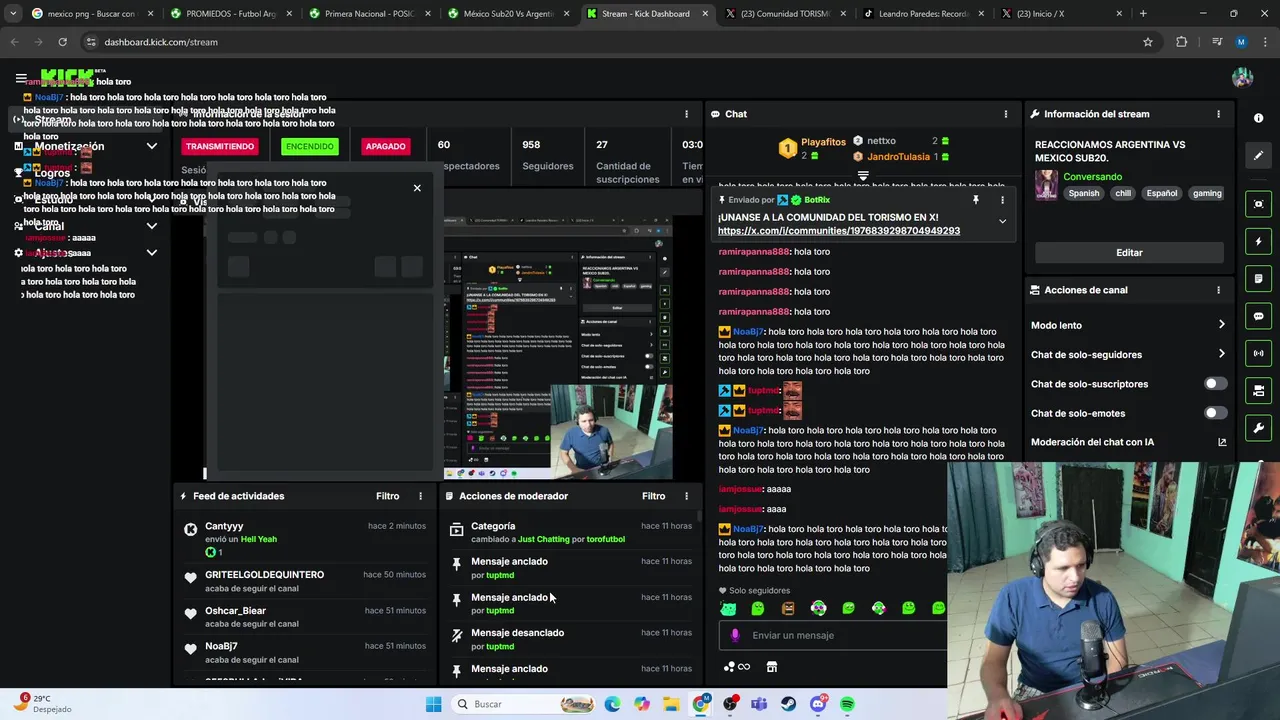Image resolution: width=1280 pixels, height=720 pixels.
Task: Open options menu of Información del stream panel
Action: [1218, 114]
